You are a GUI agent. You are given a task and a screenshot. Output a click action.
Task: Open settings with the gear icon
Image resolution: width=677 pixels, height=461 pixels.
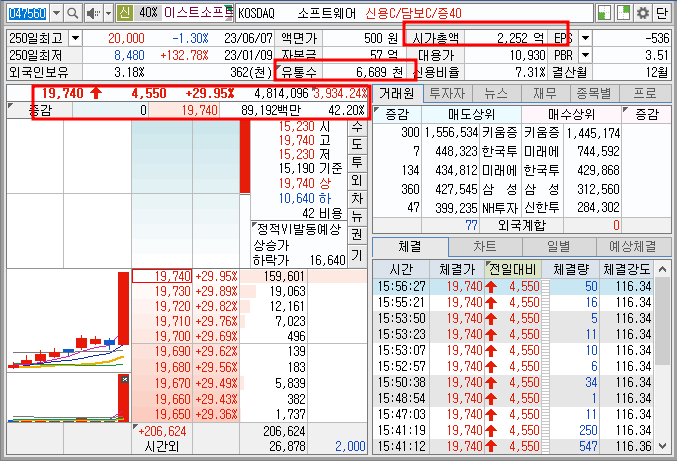pos(642,13)
